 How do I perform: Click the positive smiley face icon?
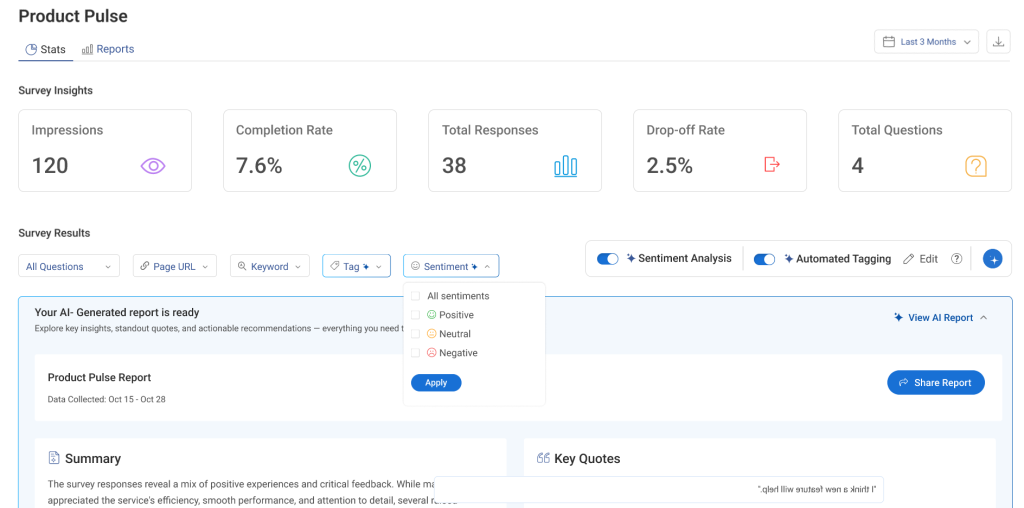tap(431, 315)
